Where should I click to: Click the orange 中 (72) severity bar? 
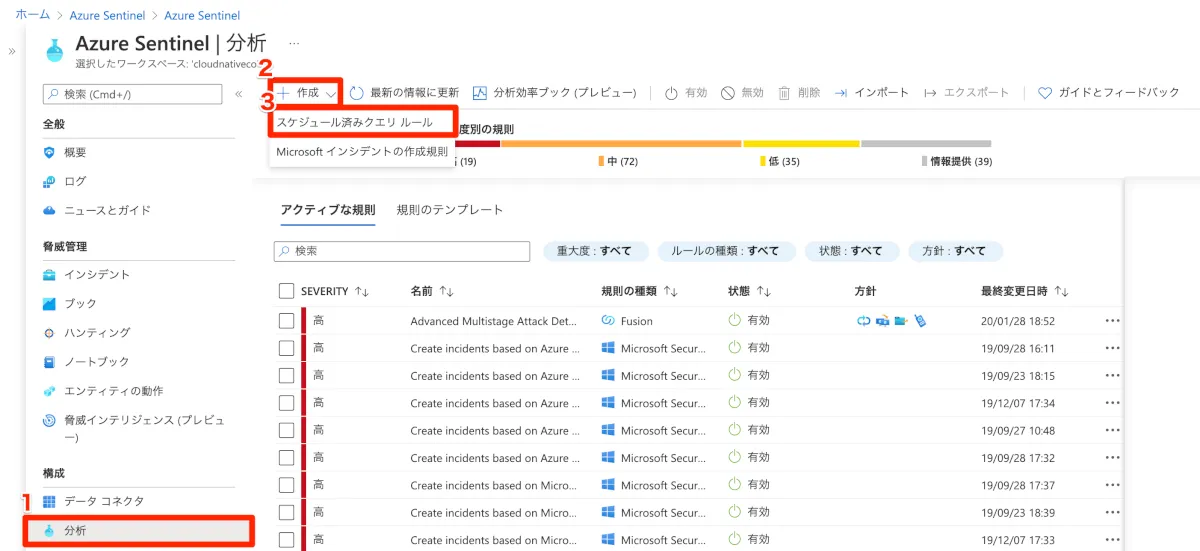pyautogui.click(x=621, y=144)
